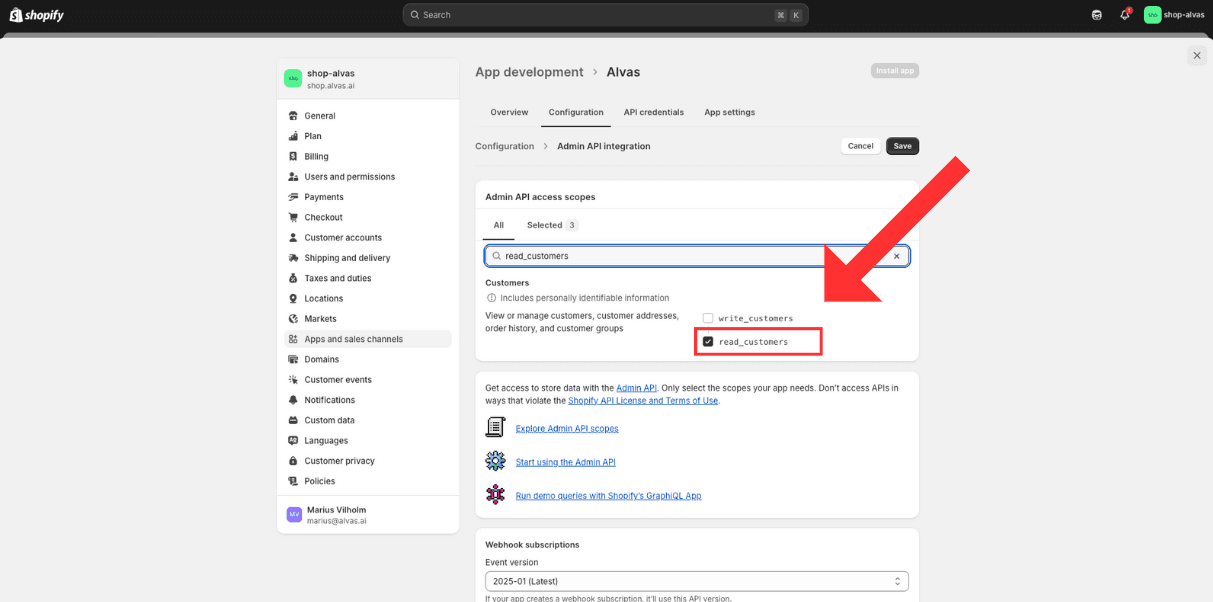Click the Locations pin icon
This screenshot has width=1213, height=602.
293,299
